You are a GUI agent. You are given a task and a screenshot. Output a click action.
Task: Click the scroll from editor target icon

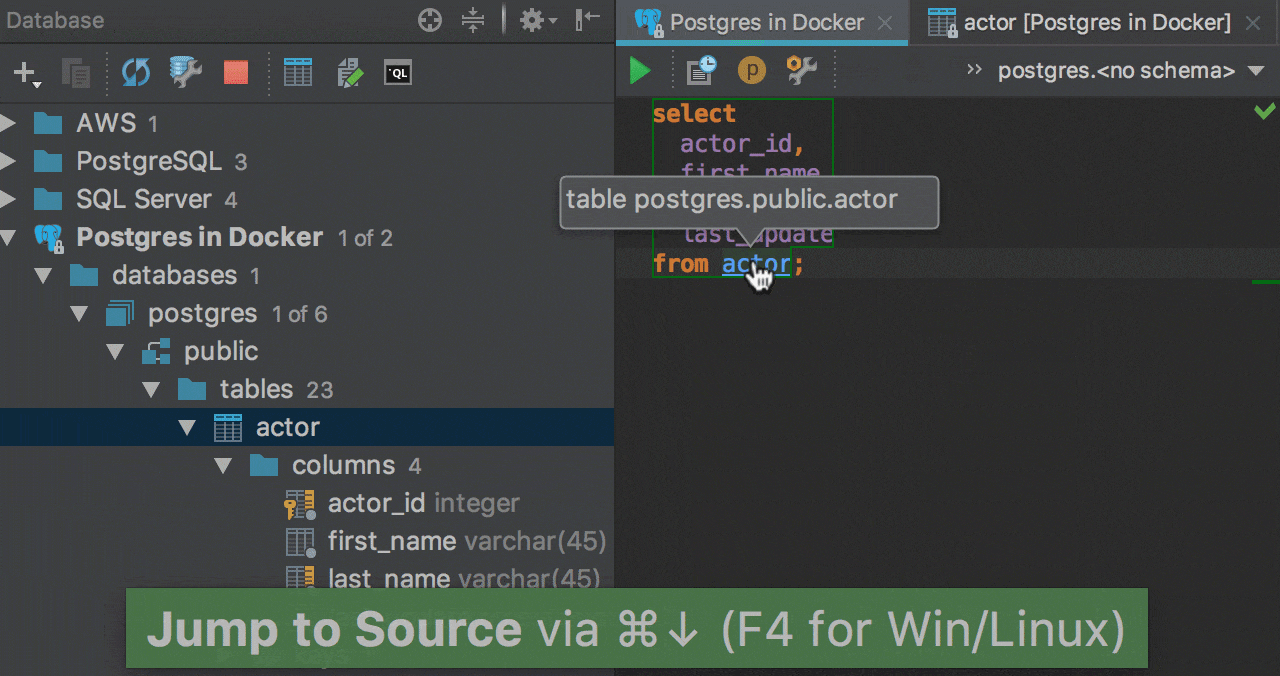pos(430,20)
